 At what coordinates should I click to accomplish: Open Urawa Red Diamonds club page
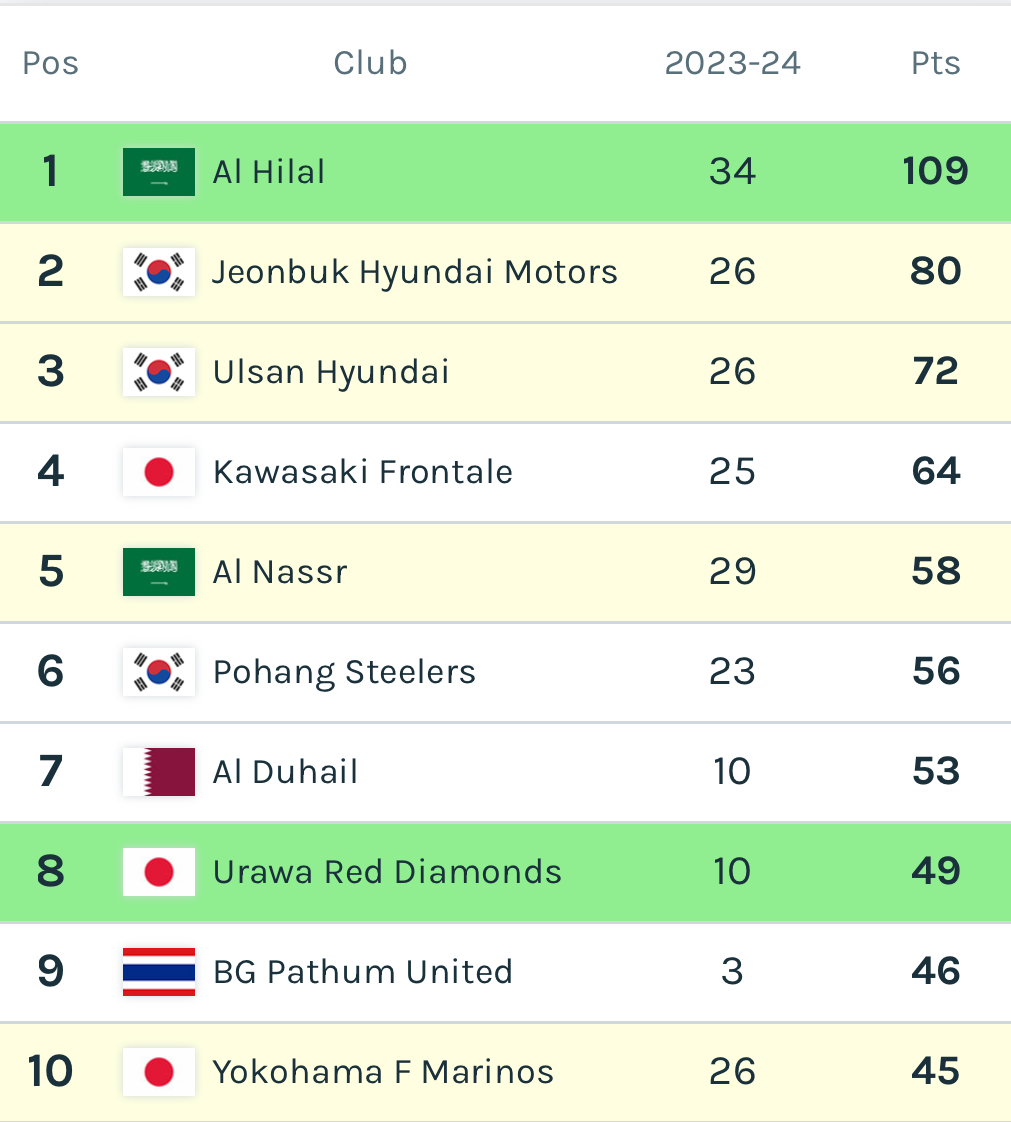point(387,872)
